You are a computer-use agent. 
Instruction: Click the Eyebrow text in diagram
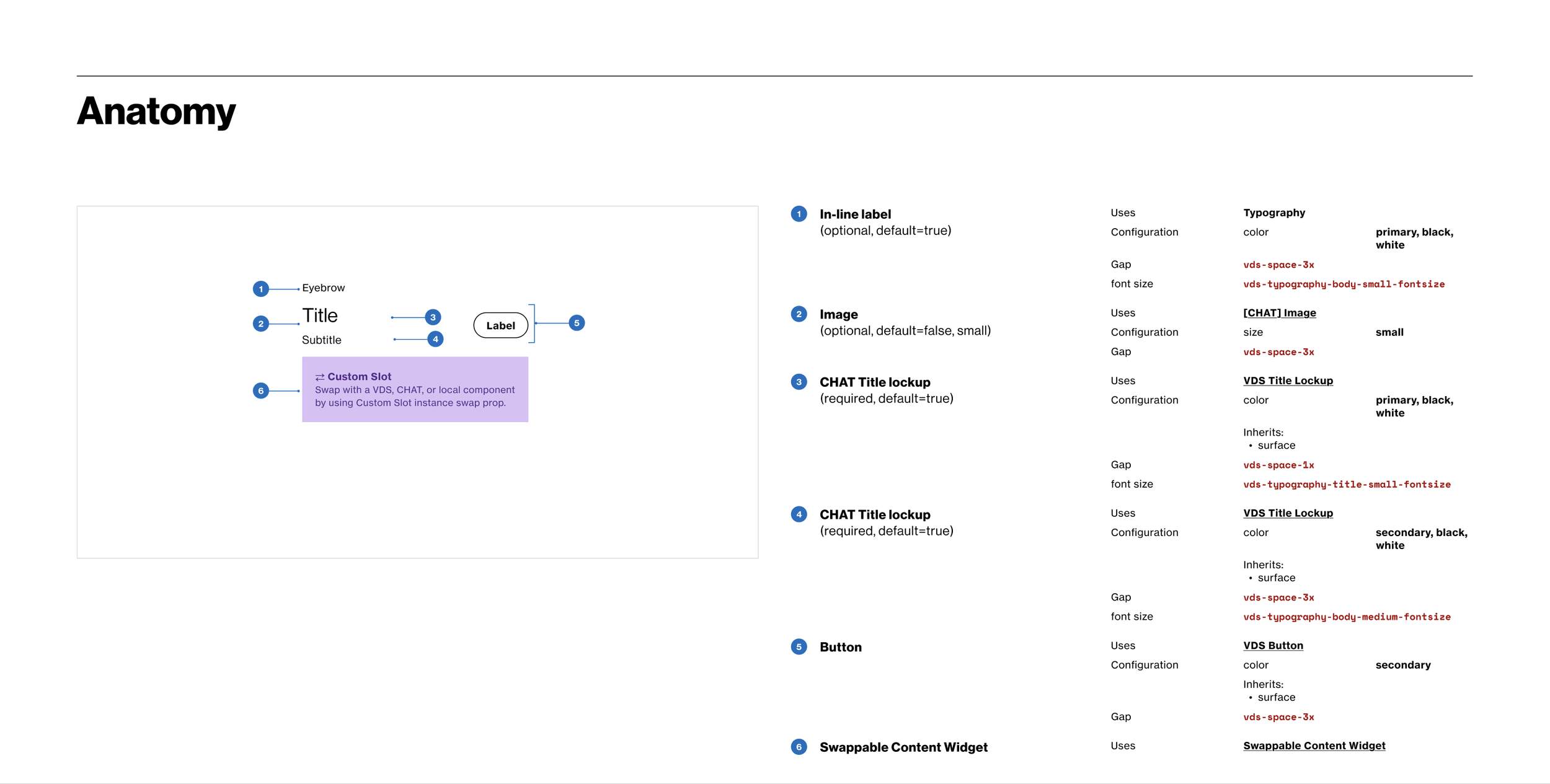coord(323,288)
